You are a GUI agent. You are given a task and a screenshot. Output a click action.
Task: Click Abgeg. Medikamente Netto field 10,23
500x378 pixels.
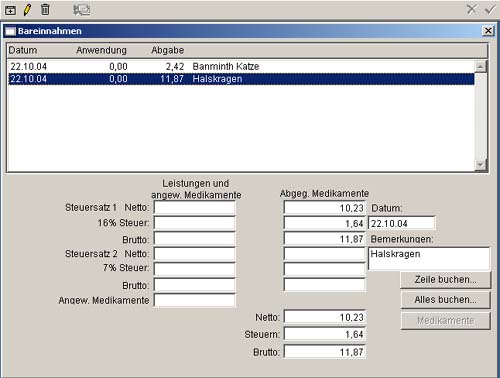[325, 207]
